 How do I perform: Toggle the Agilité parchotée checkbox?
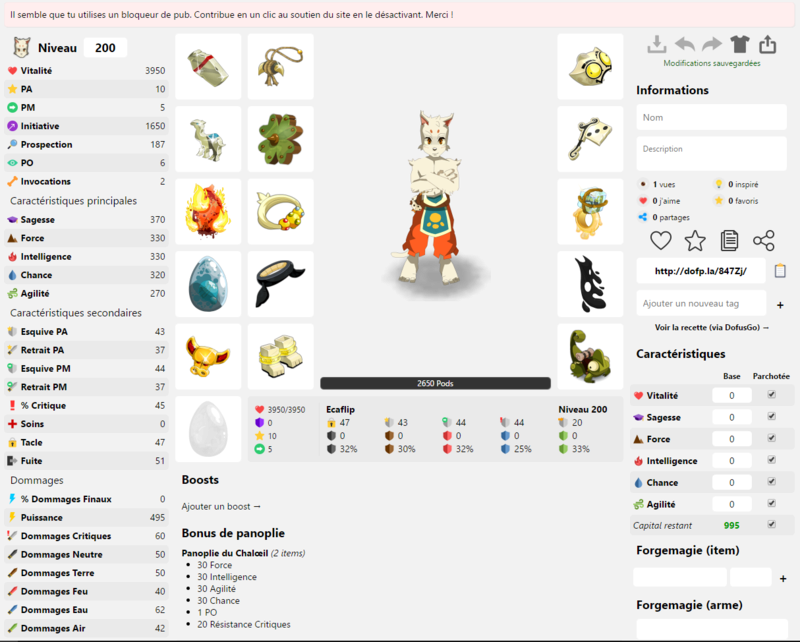coord(771,503)
